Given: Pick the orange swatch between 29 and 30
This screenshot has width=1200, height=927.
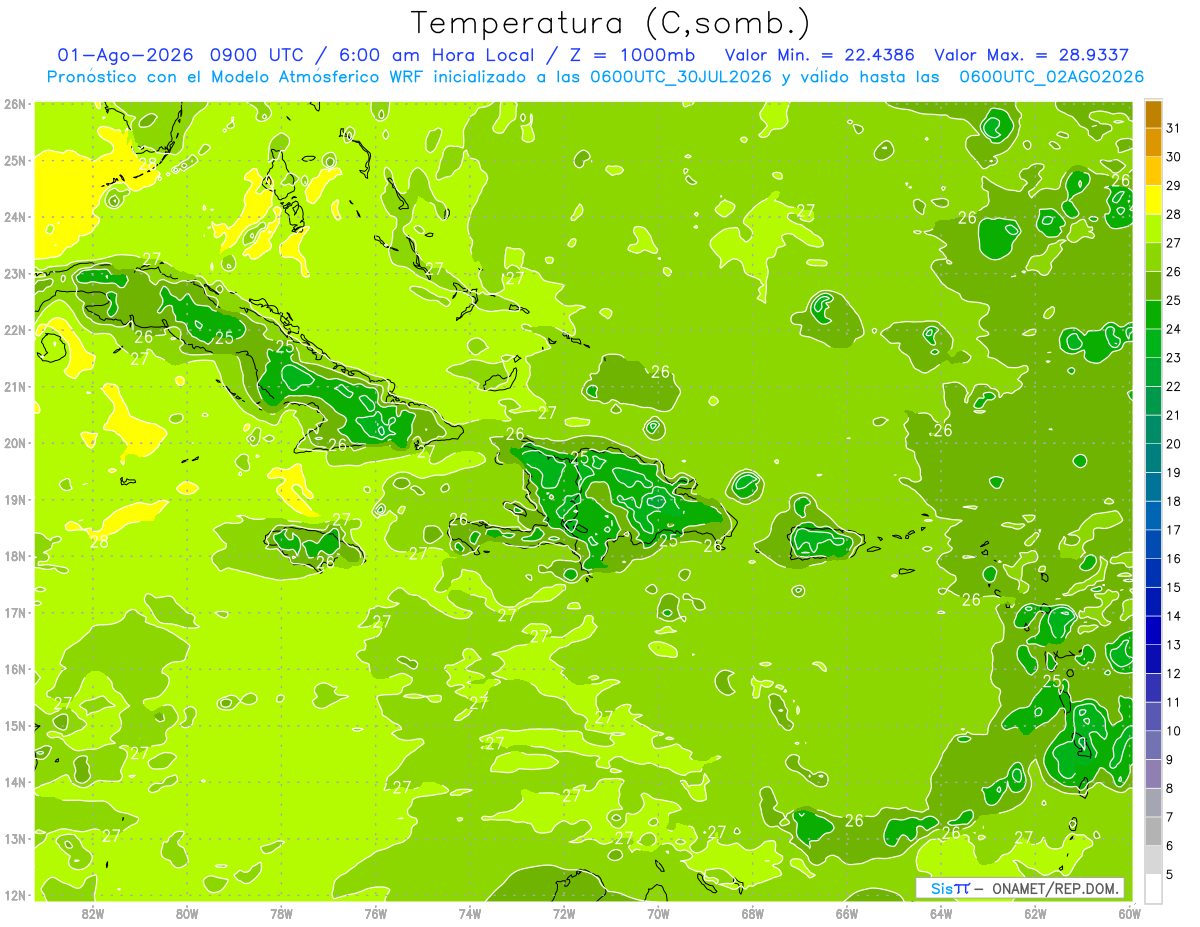Looking at the screenshot, I should [1153, 172].
